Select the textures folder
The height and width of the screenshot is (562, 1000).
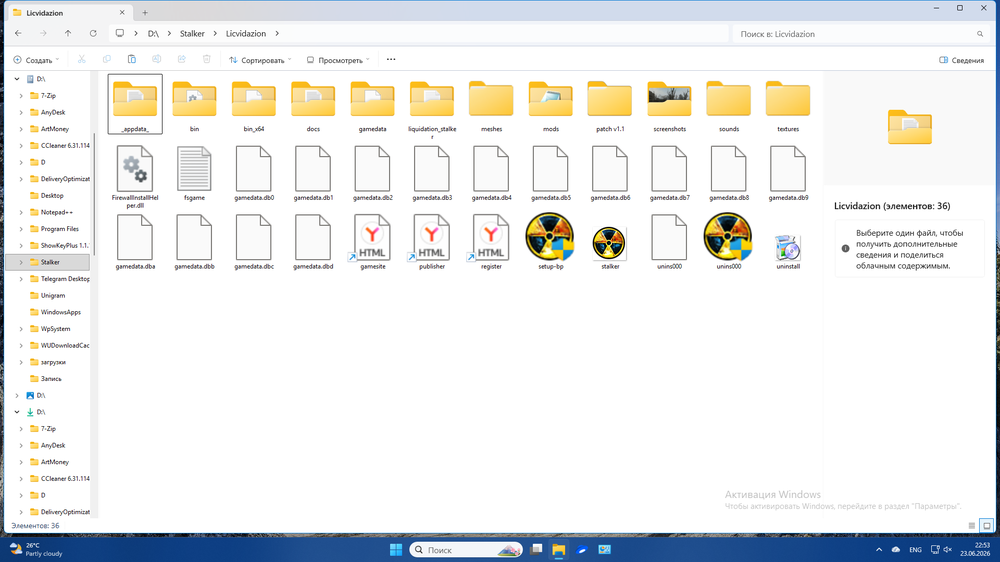(x=788, y=100)
